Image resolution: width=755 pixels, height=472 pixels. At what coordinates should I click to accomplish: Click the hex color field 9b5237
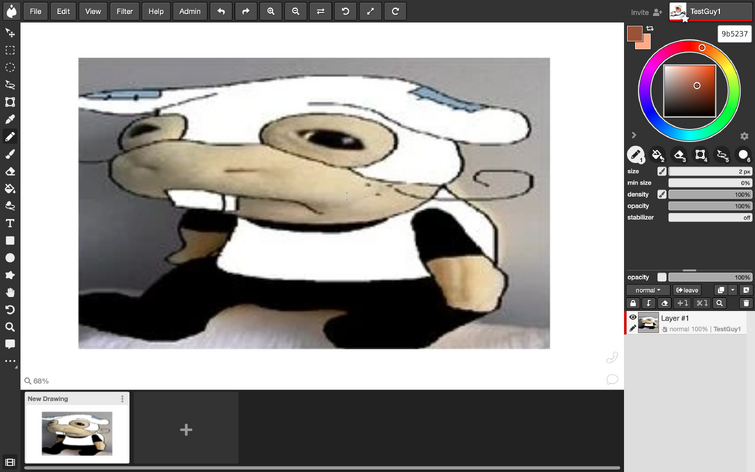tap(734, 34)
